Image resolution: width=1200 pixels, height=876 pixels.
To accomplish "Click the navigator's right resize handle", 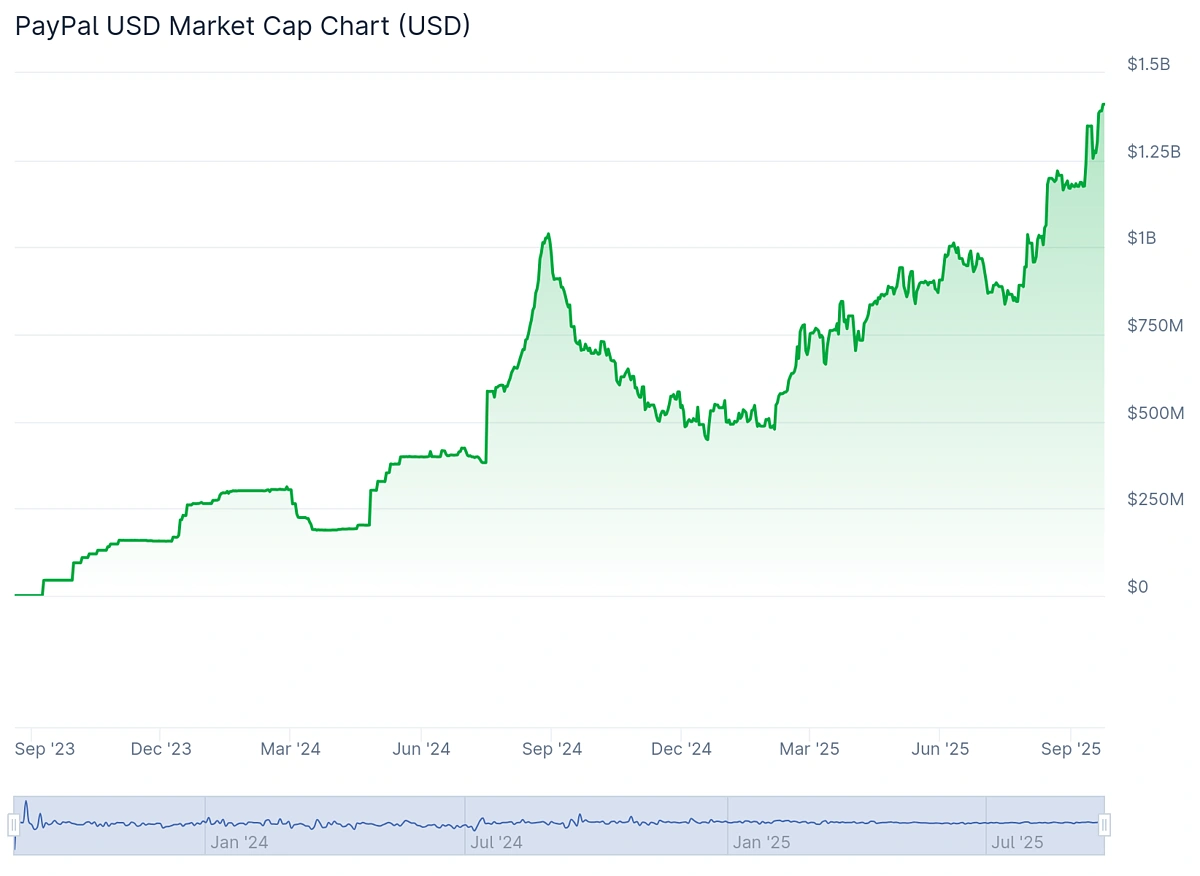I will (1103, 824).
